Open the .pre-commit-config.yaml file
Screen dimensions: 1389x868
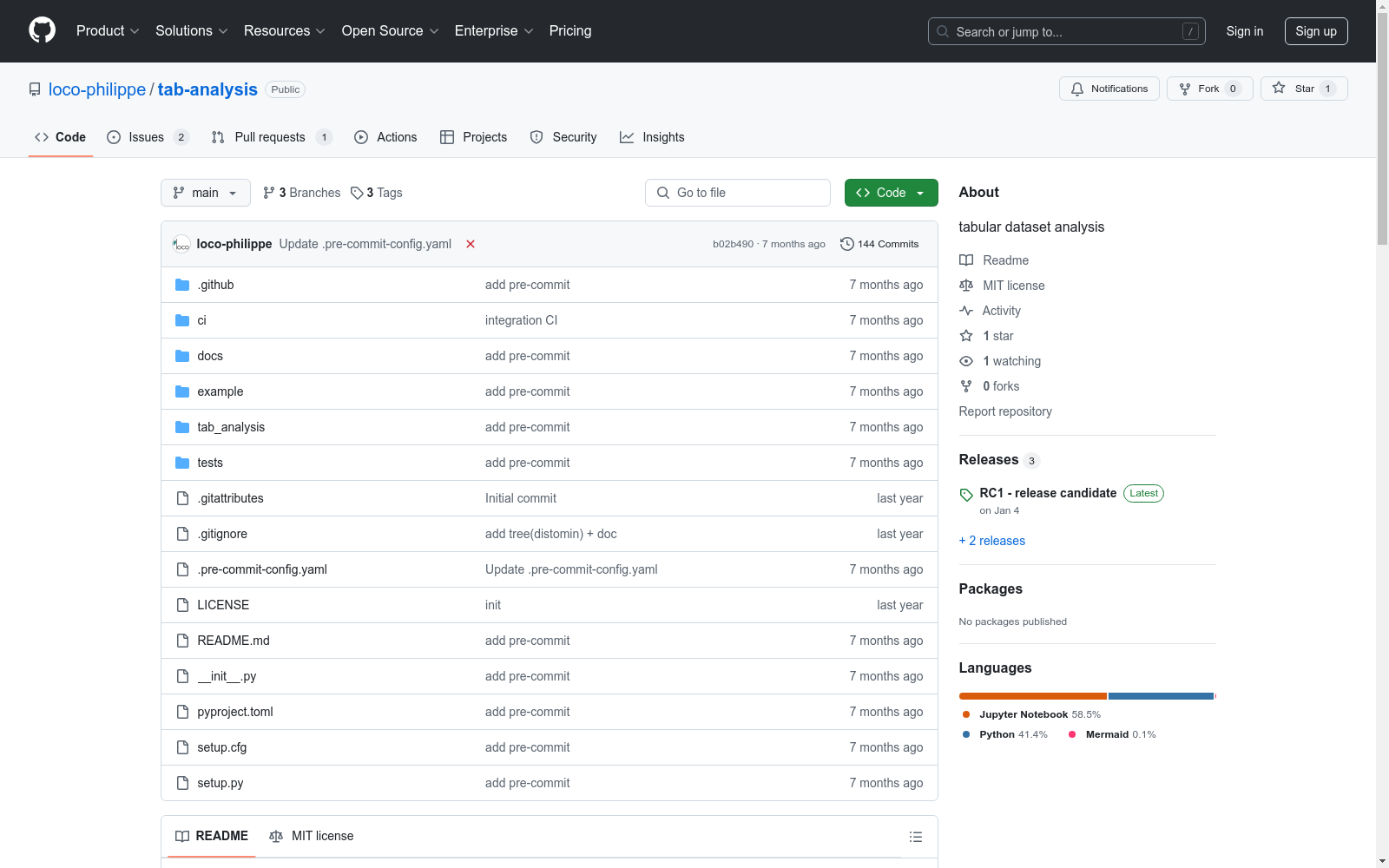click(262, 569)
